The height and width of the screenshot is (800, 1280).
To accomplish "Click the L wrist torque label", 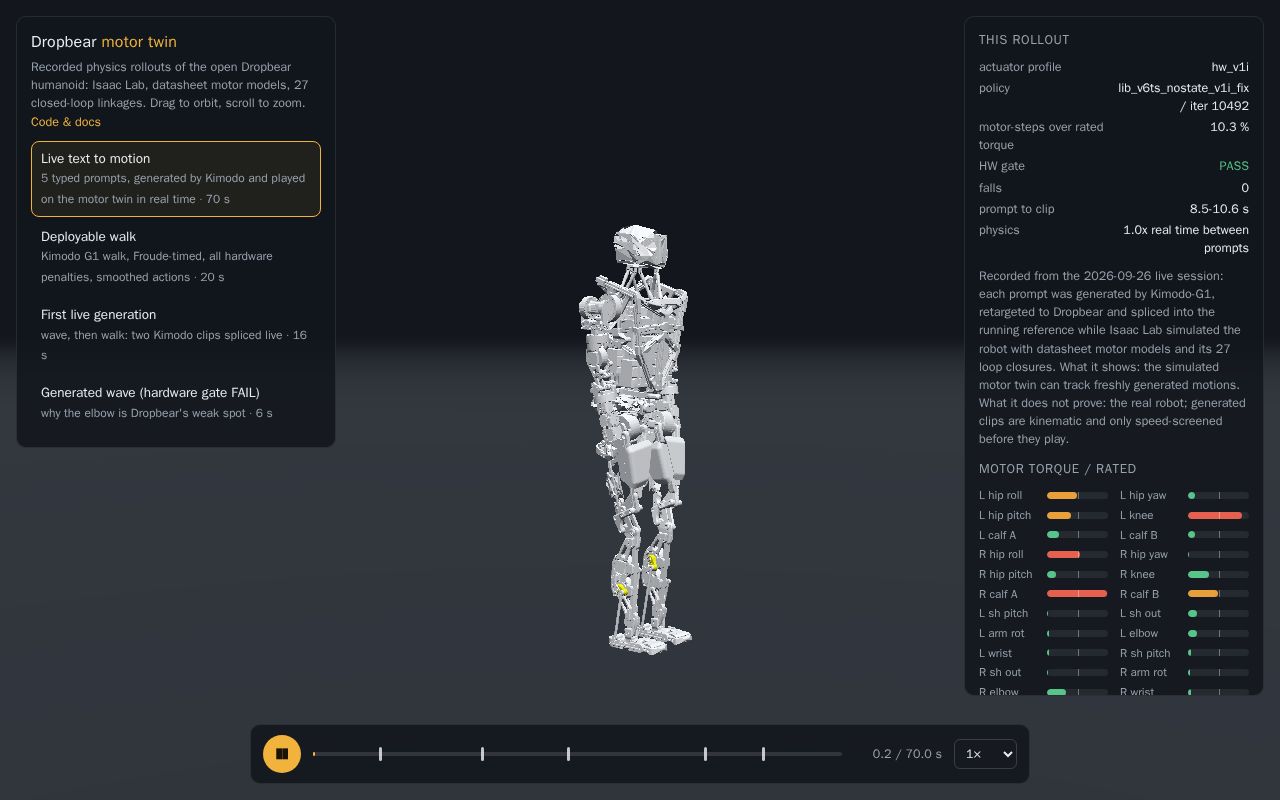I will coord(995,653).
